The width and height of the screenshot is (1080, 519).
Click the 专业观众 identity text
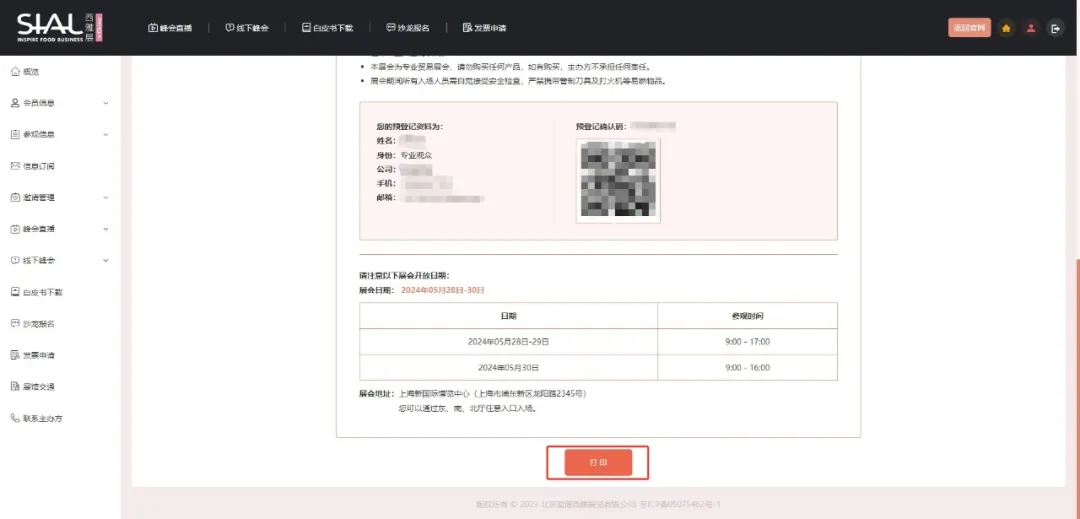point(416,155)
